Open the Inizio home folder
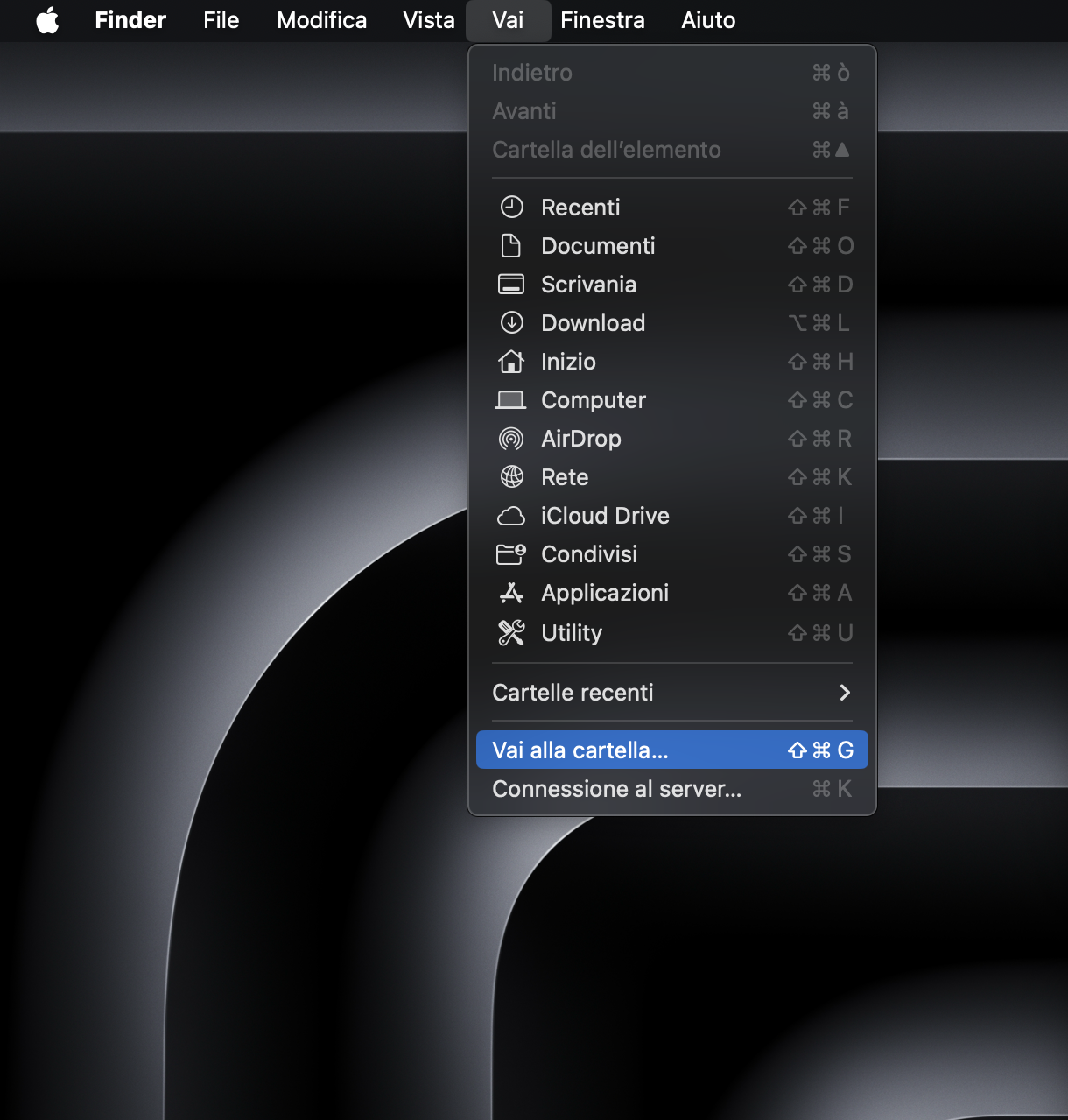 (x=568, y=362)
